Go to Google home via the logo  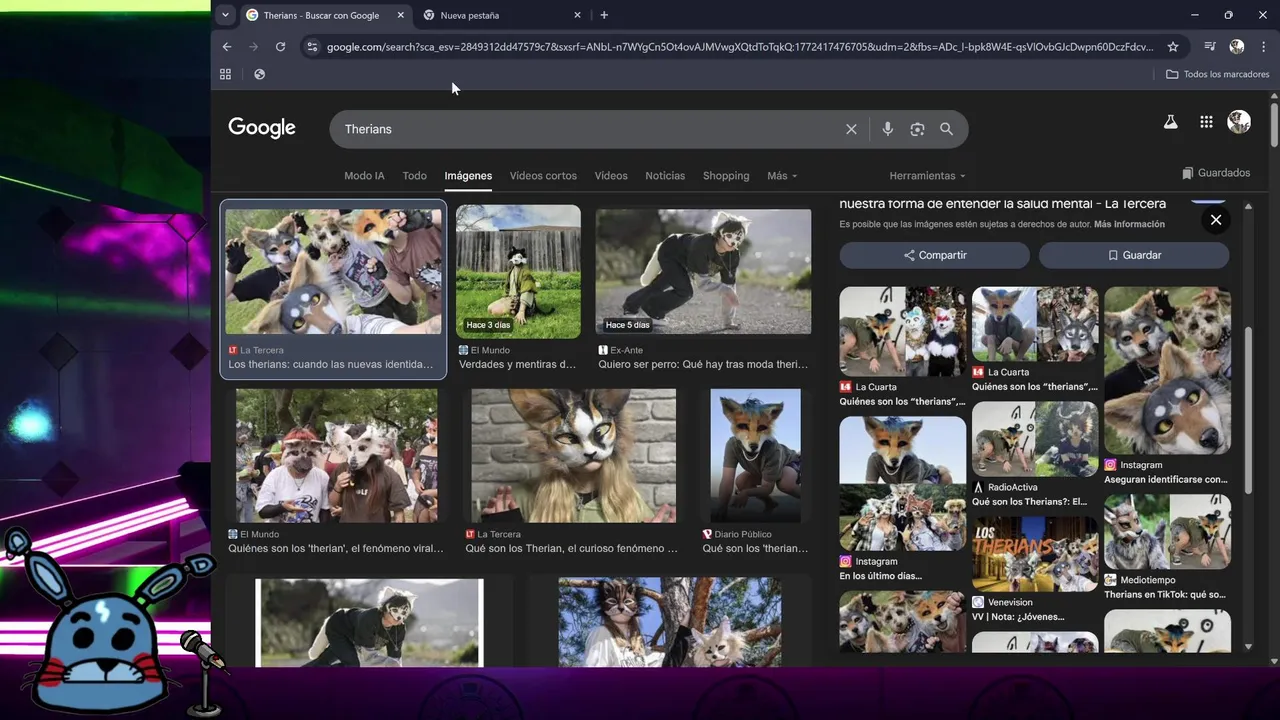point(262,128)
